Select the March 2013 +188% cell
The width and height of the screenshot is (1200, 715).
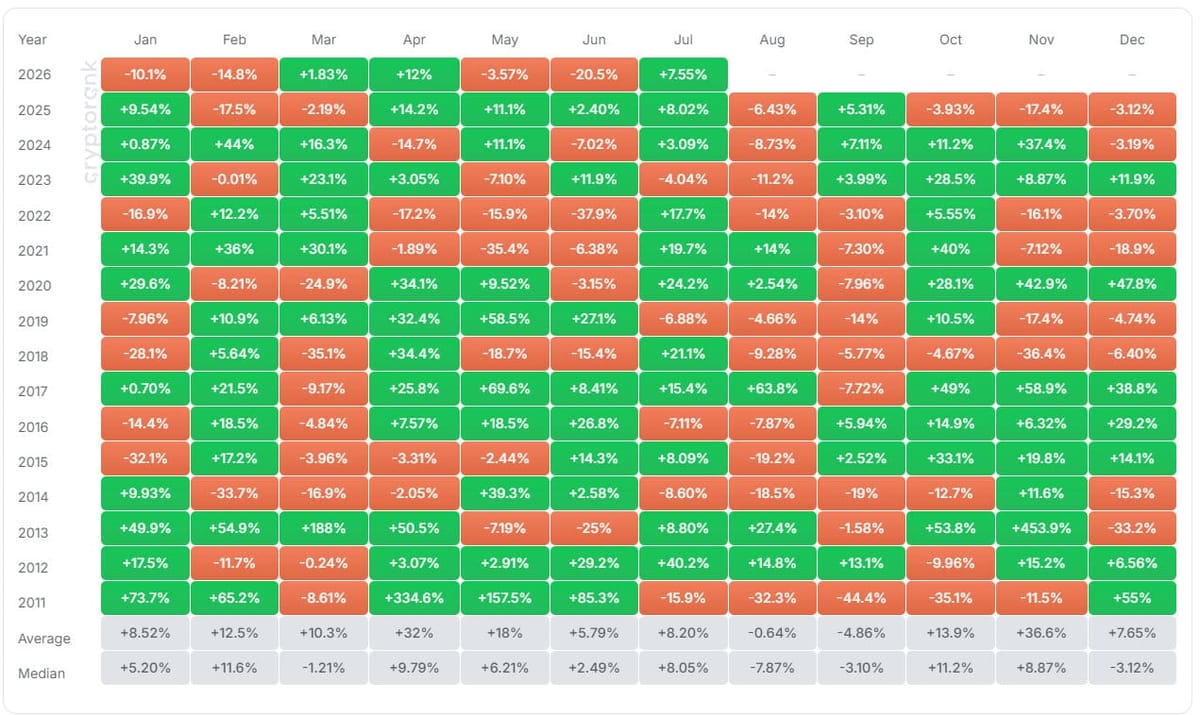click(324, 528)
